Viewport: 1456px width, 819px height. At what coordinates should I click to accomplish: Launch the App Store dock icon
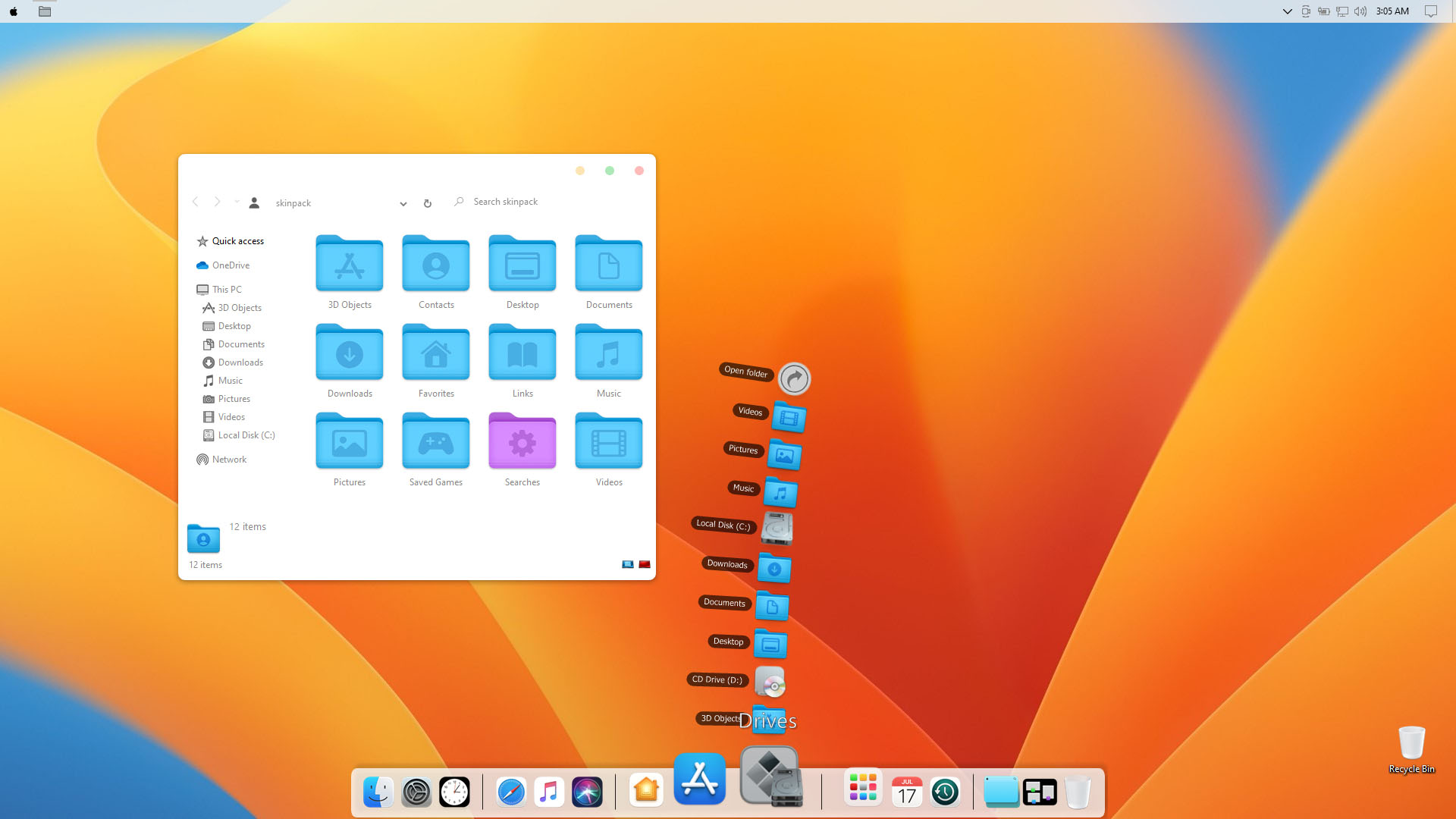click(x=699, y=779)
